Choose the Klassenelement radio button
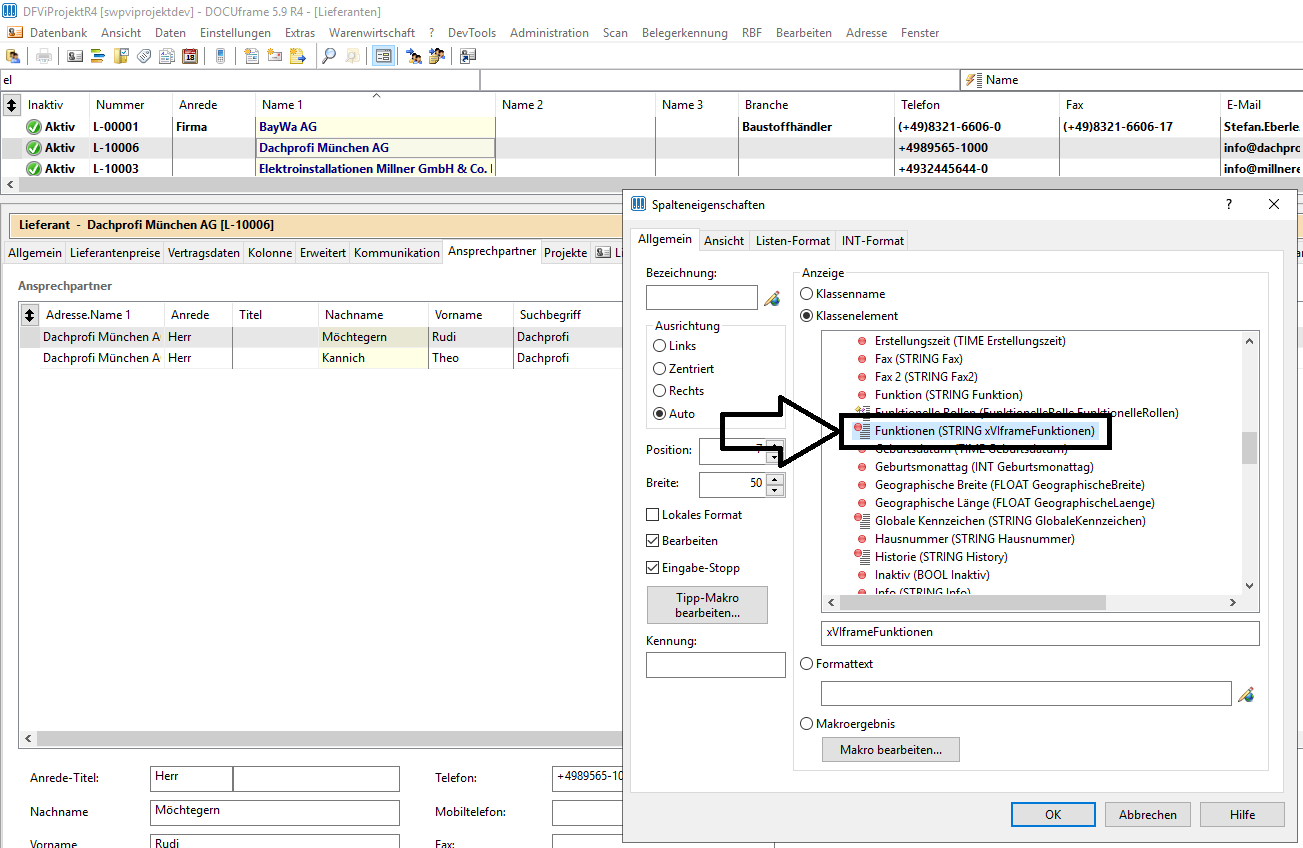Image resolution: width=1303 pixels, height=848 pixels. (807, 315)
